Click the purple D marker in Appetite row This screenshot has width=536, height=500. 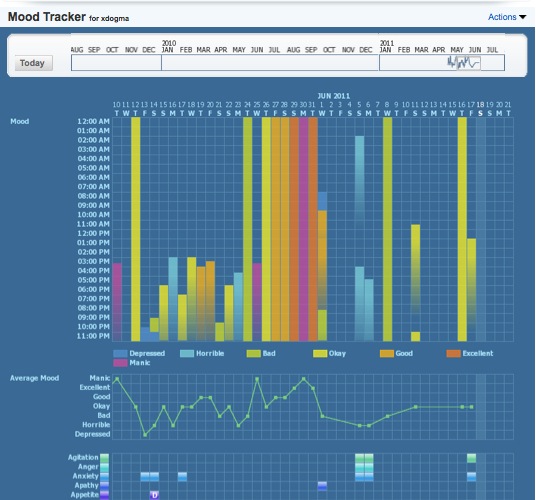(x=155, y=495)
